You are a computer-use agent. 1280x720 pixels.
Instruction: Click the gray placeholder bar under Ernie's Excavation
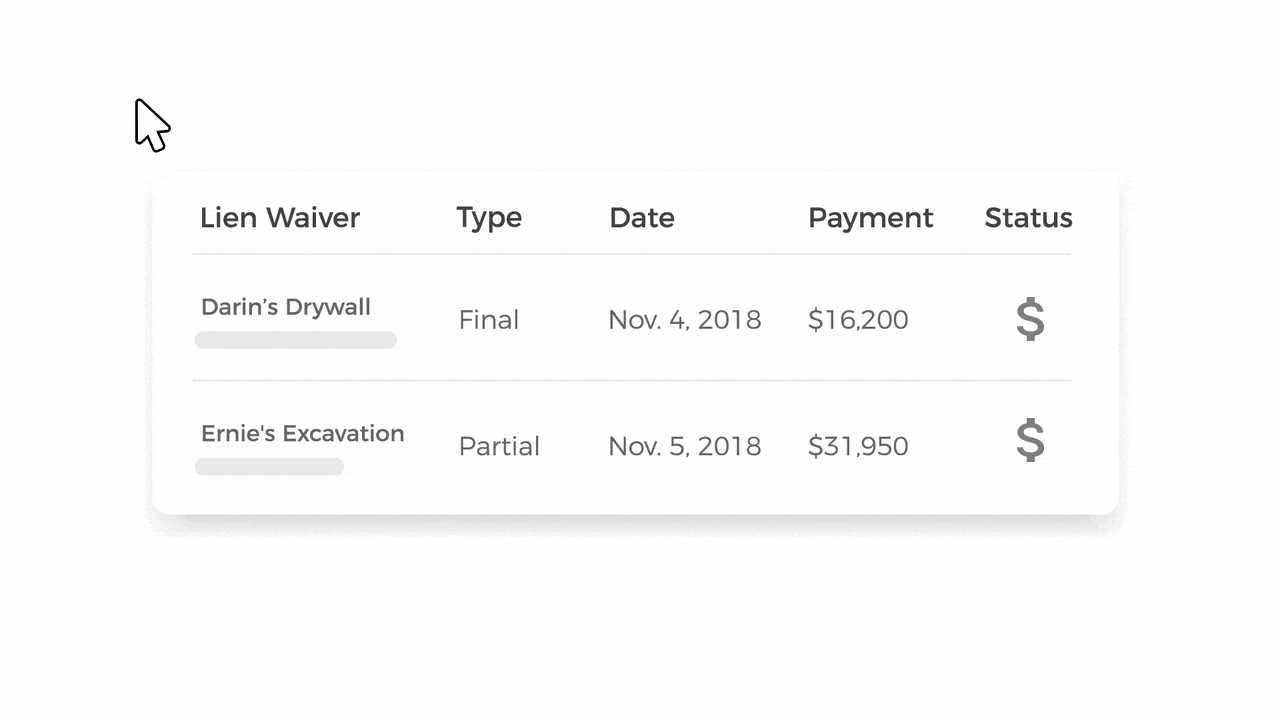pyautogui.click(x=269, y=466)
